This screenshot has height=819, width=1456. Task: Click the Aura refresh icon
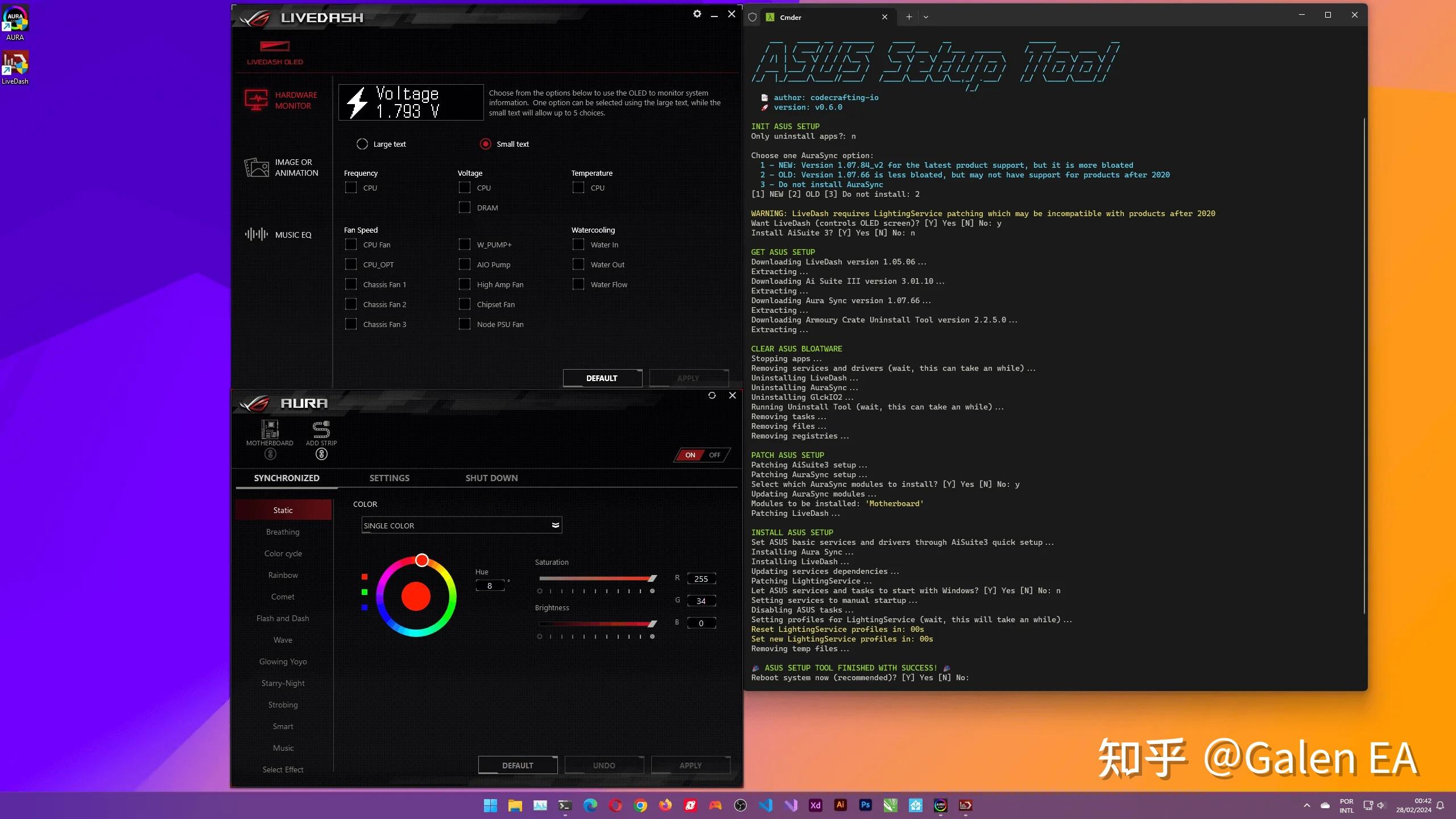tap(712, 395)
